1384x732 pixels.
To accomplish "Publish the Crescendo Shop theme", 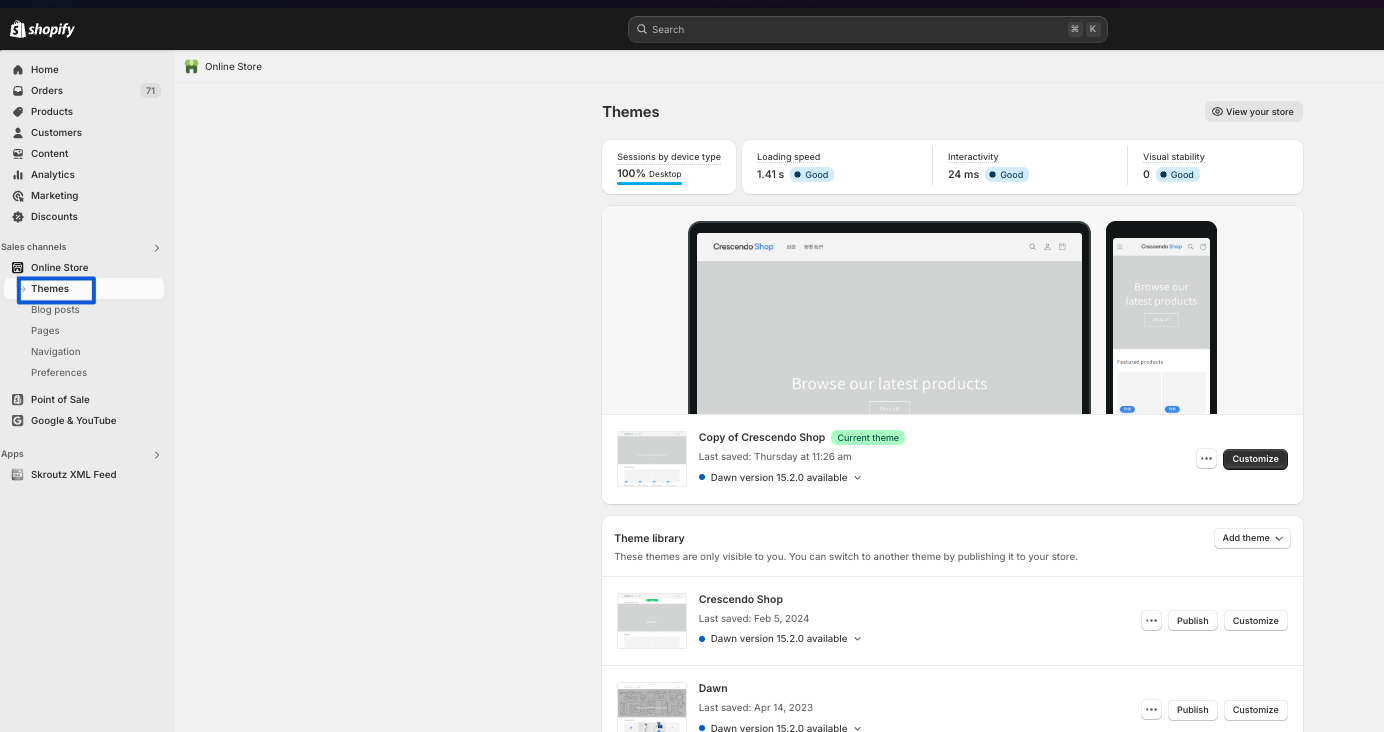I will [1192, 621].
